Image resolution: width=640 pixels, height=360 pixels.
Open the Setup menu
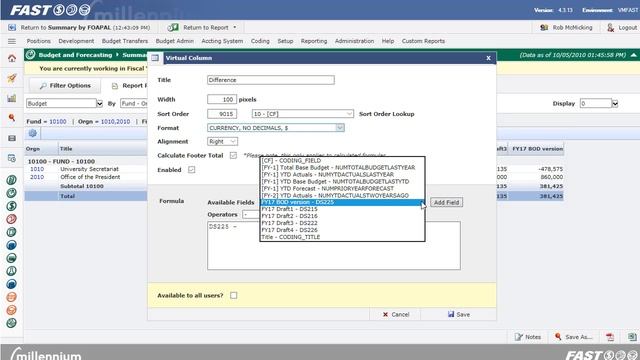[x=285, y=41]
